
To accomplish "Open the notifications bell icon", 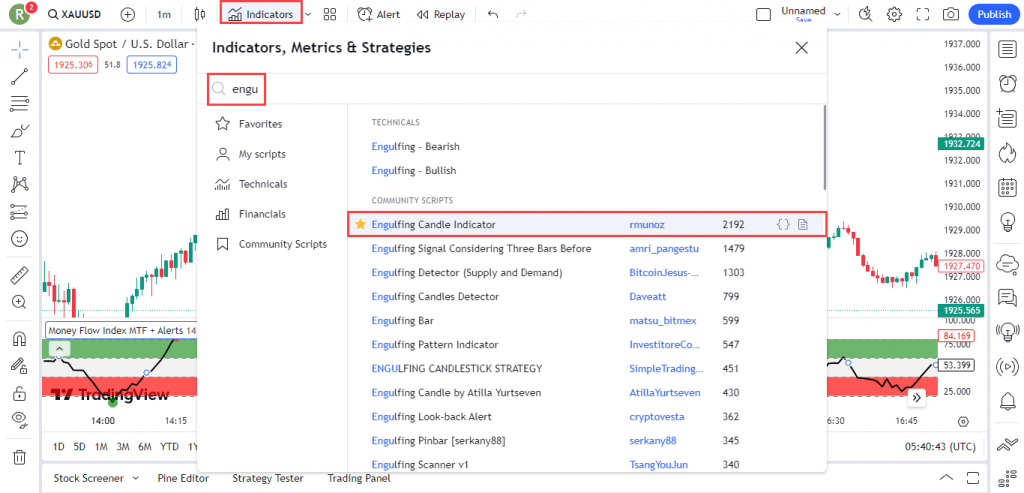I will (x=1008, y=400).
